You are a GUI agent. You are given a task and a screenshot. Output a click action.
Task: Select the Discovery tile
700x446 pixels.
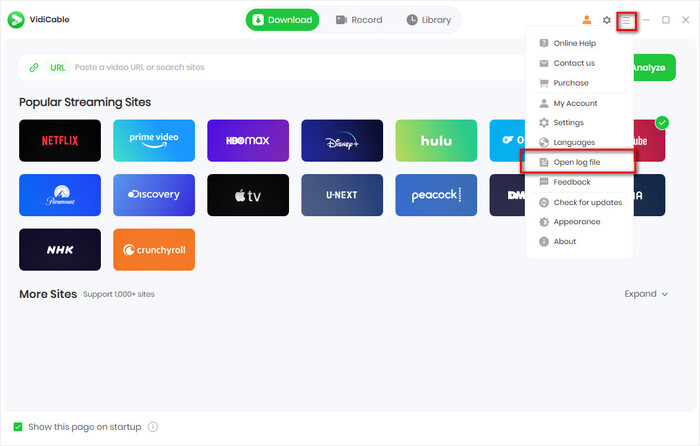(154, 195)
